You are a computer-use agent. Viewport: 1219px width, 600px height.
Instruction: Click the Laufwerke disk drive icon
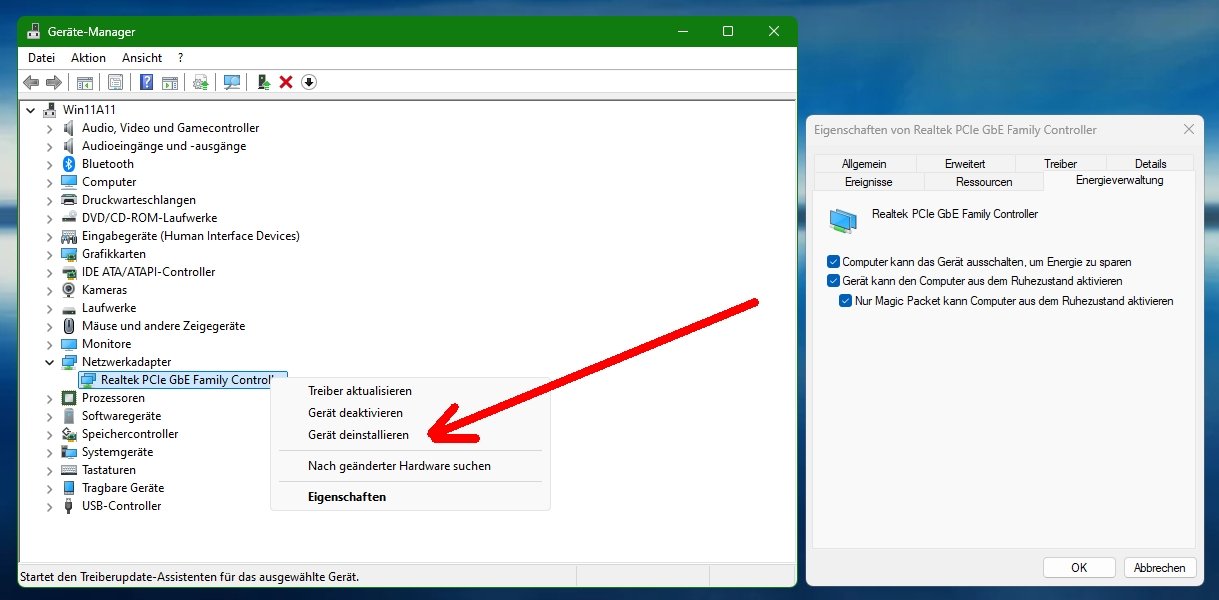point(69,308)
